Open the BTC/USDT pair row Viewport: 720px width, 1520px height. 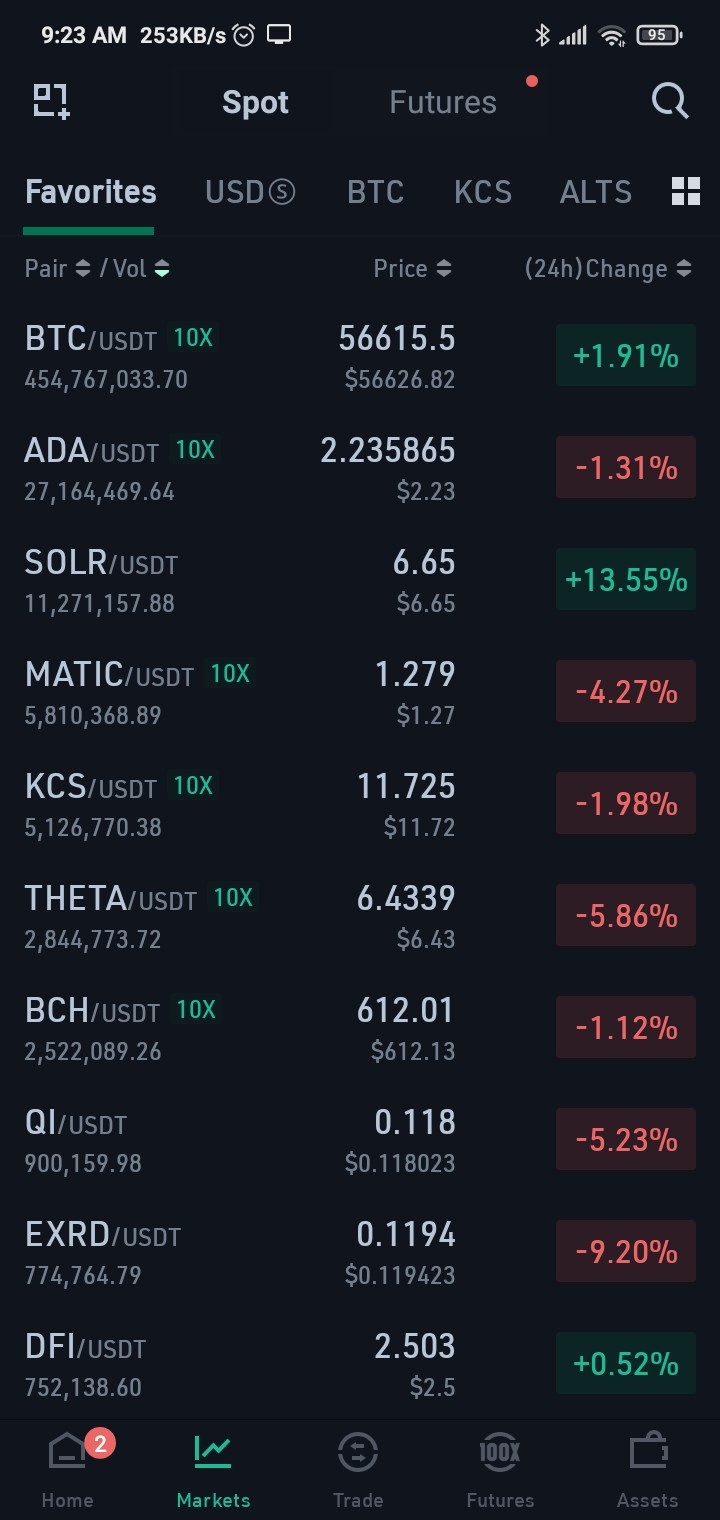(x=360, y=357)
